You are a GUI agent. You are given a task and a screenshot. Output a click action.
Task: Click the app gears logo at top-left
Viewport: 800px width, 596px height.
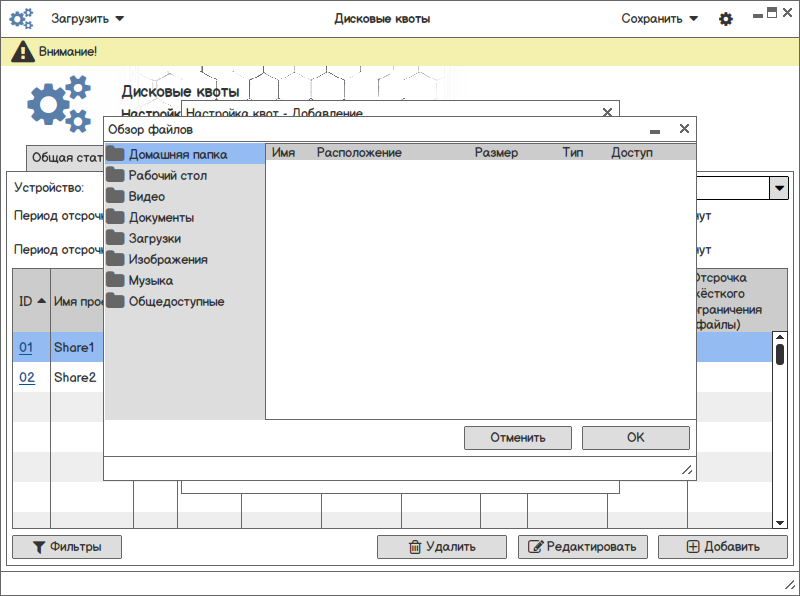[x=21, y=19]
